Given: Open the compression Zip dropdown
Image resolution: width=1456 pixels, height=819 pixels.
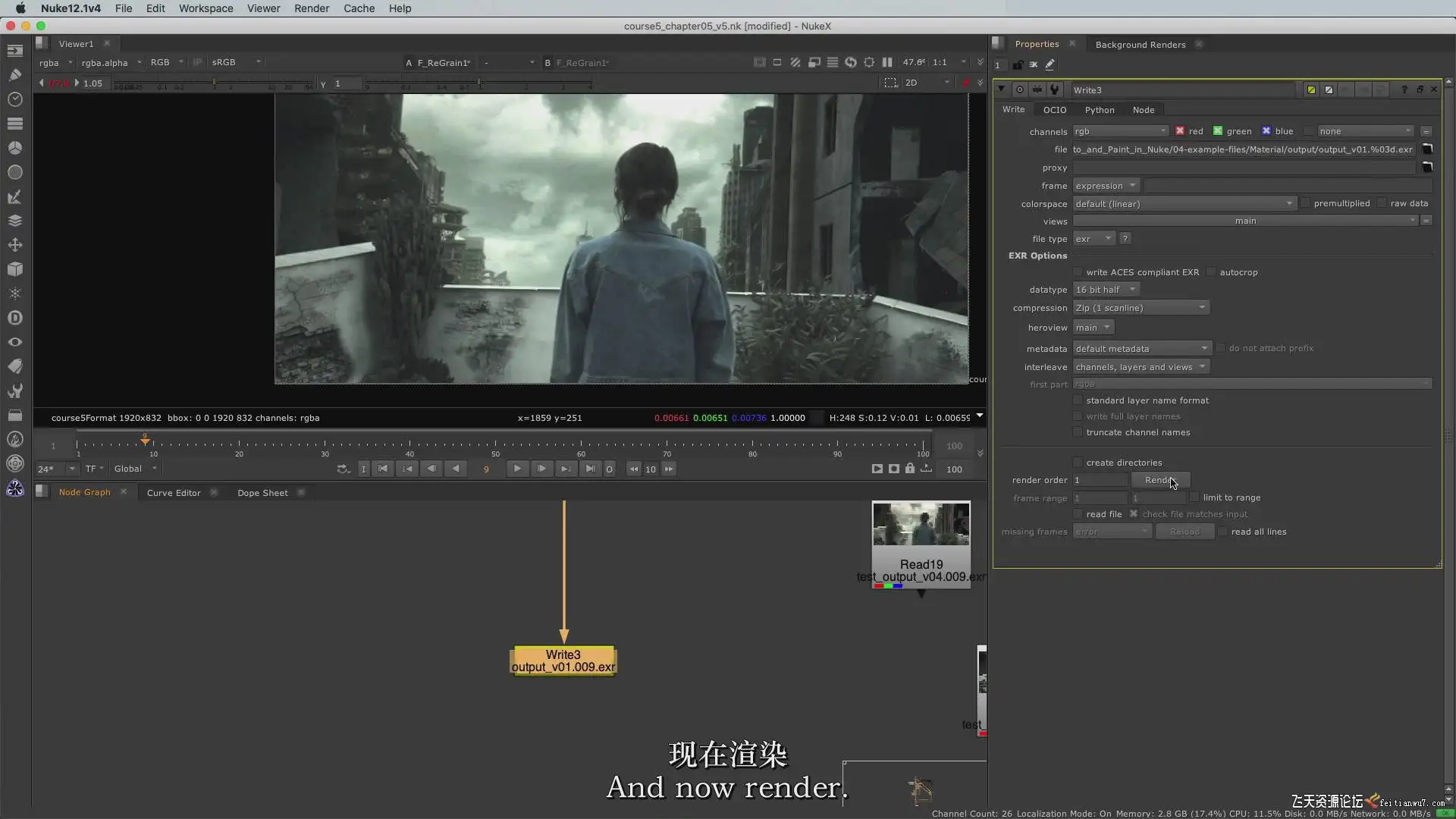Looking at the screenshot, I should point(1141,308).
